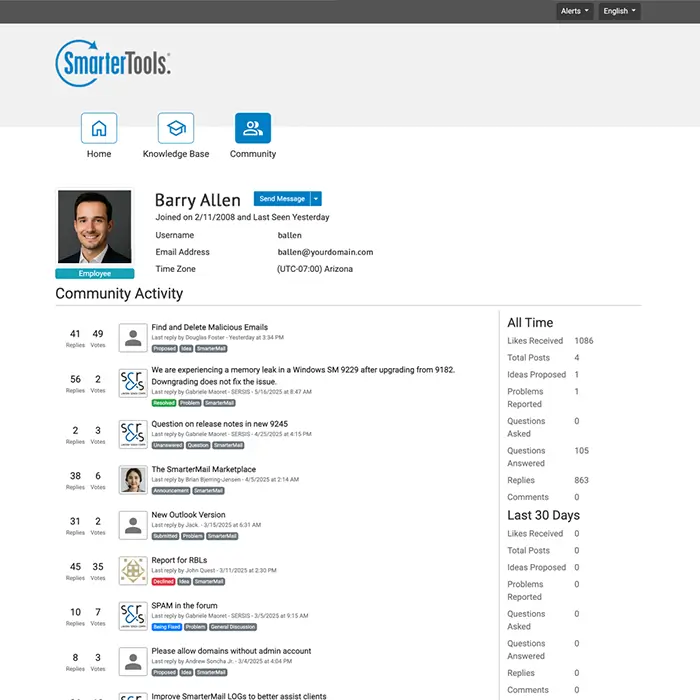The height and width of the screenshot is (700, 700).
Task: Open the Knowledge Base graduation cap icon
Action: pos(176,128)
